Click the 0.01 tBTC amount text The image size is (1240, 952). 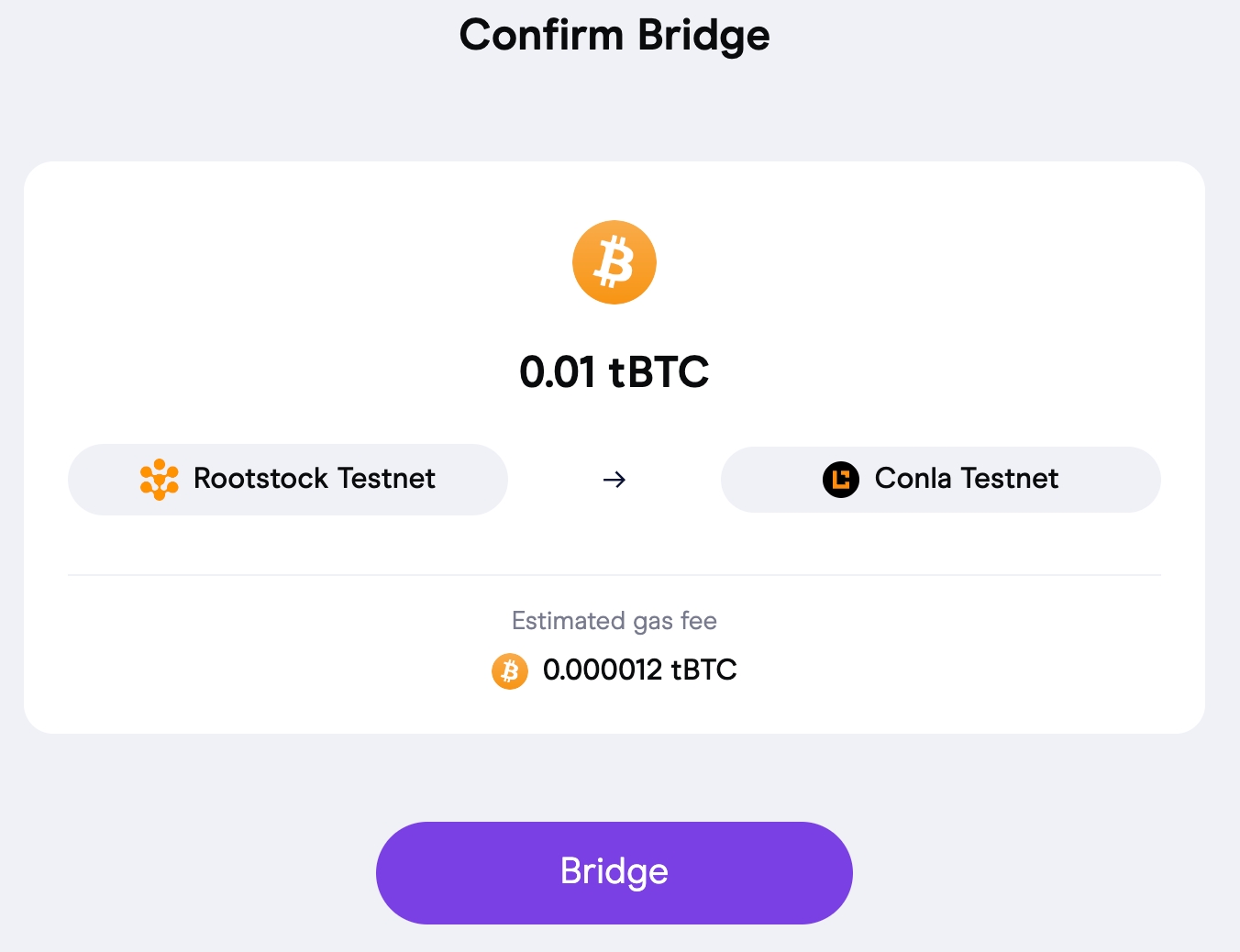[614, 371]
